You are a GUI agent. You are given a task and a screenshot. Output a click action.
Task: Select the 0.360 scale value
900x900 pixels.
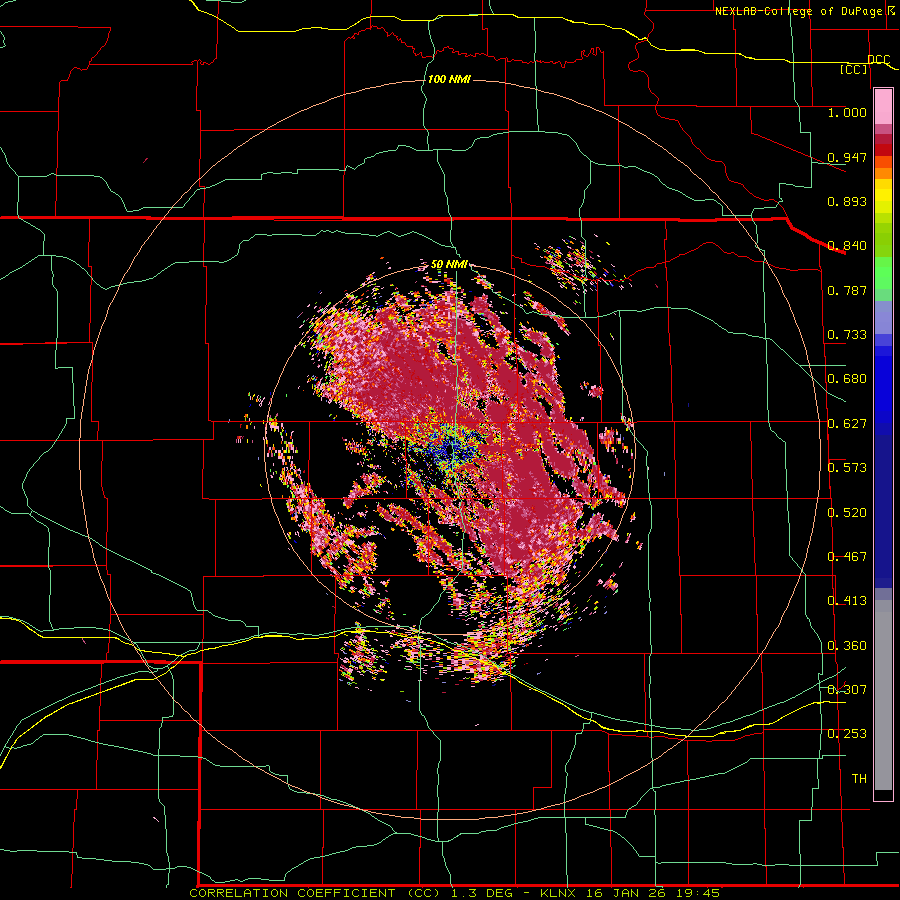(847, 646)
